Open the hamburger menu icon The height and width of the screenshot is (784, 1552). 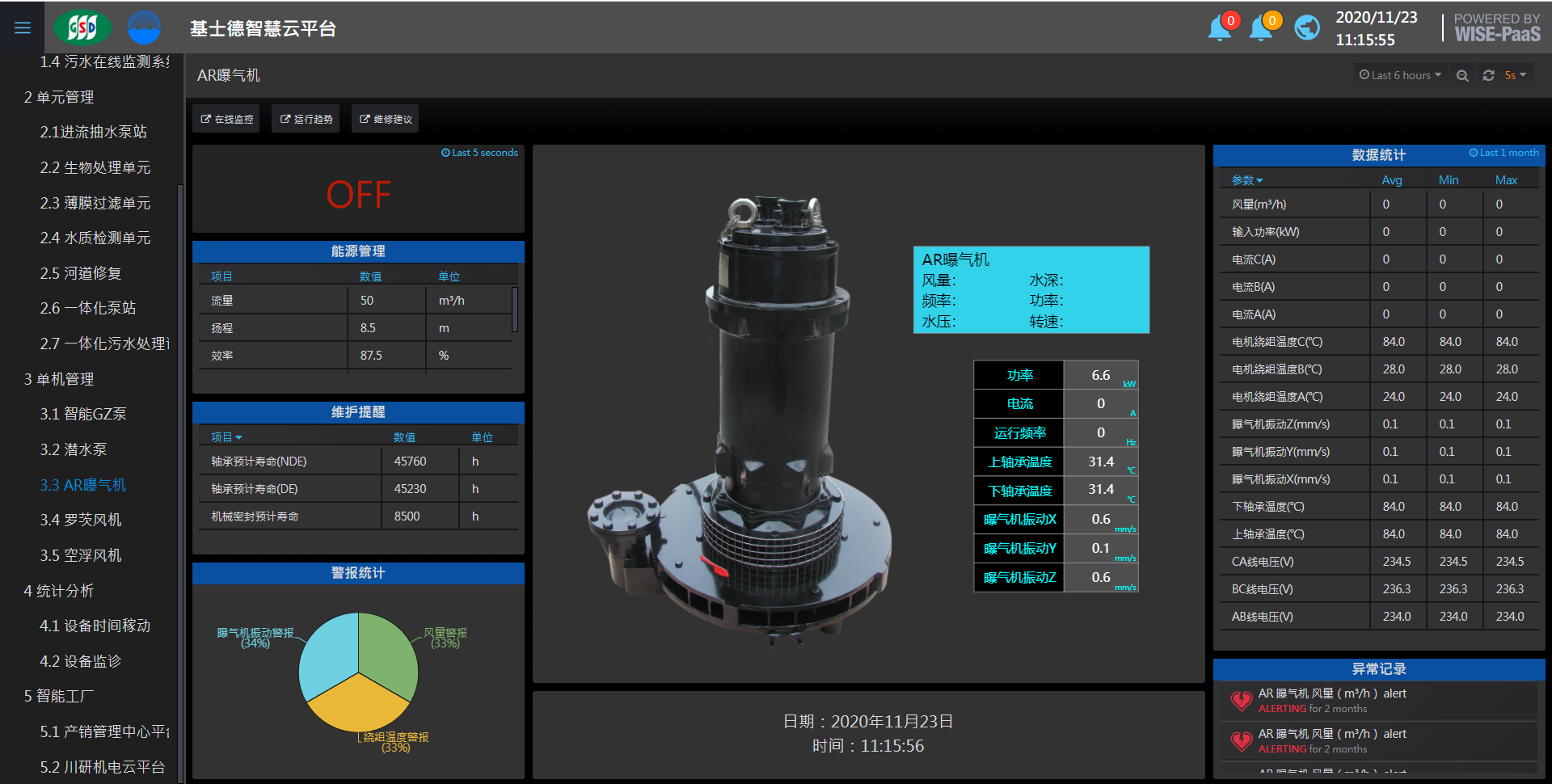[23, 28]
